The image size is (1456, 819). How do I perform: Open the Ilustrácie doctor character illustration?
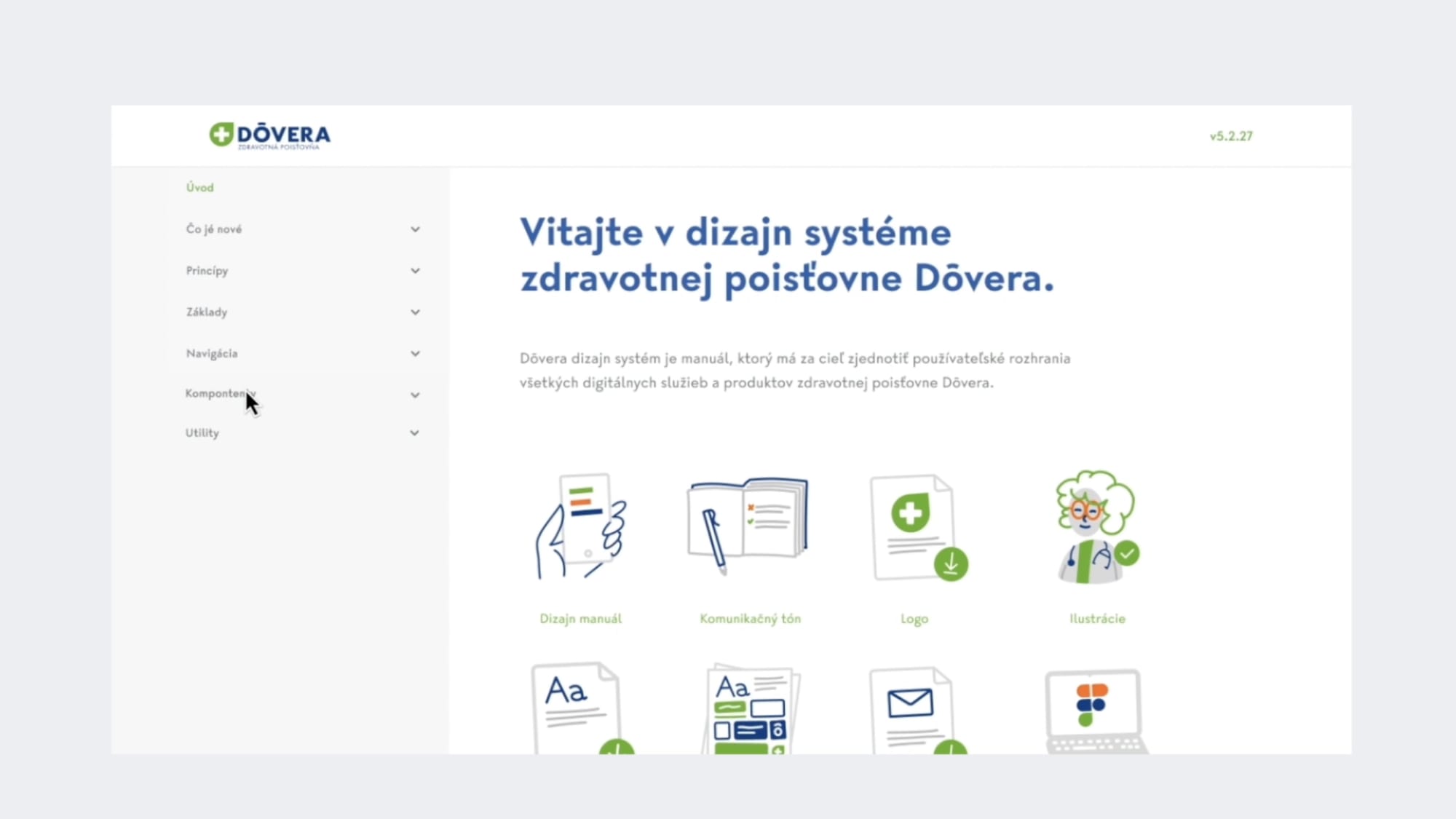(1097, 527)
